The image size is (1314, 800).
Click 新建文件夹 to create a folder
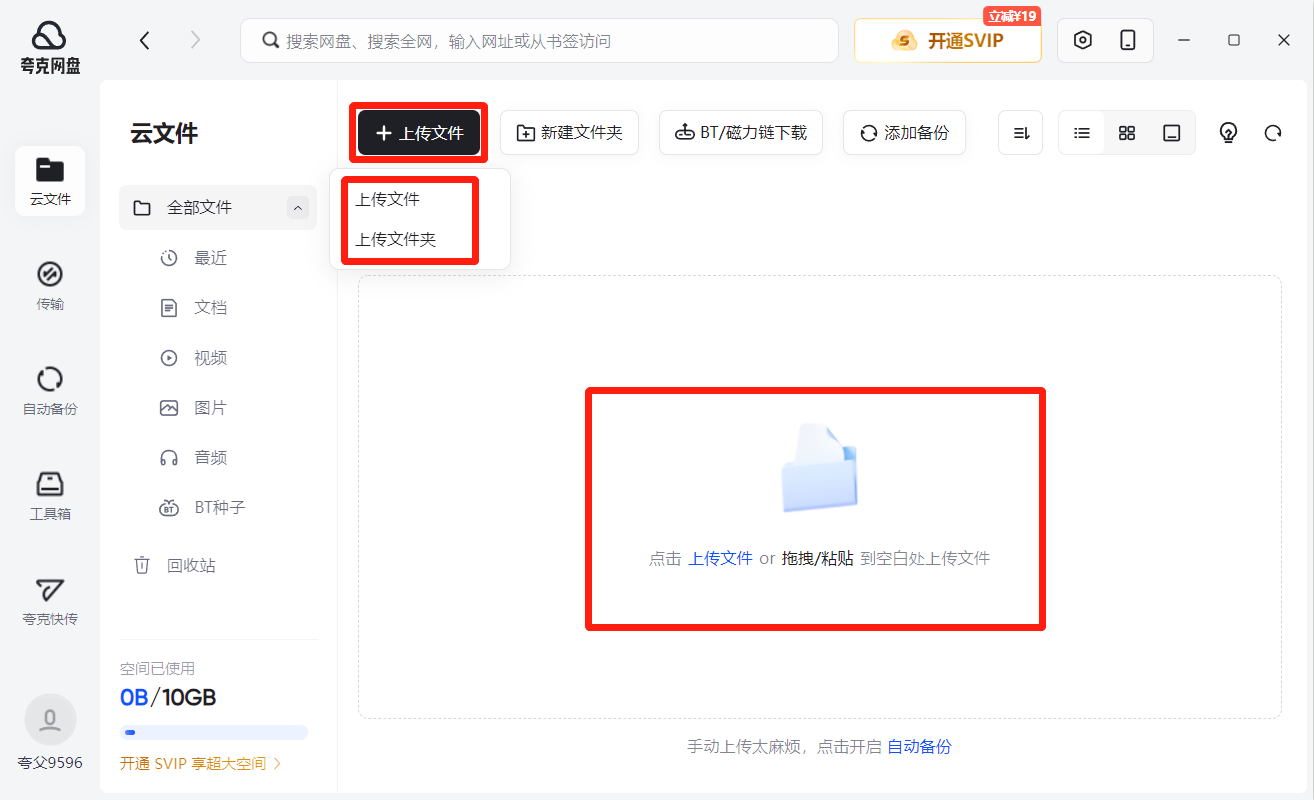(x=569, y=133)
